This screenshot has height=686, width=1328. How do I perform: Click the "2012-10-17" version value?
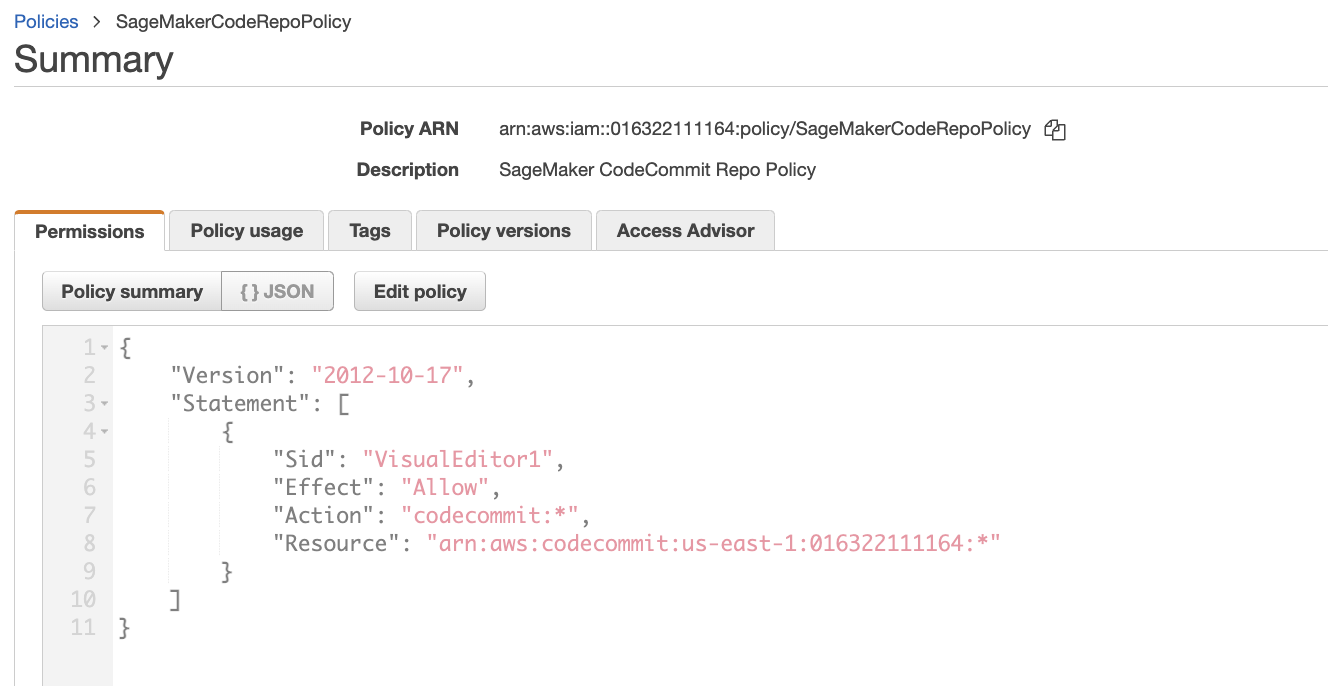(x=387, y=375)
